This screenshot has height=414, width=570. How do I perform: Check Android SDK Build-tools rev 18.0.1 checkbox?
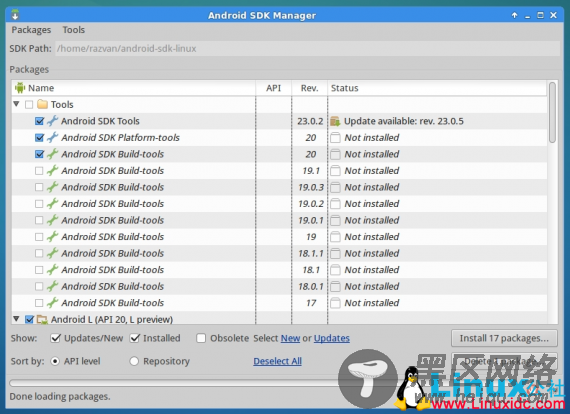(39, 286)
